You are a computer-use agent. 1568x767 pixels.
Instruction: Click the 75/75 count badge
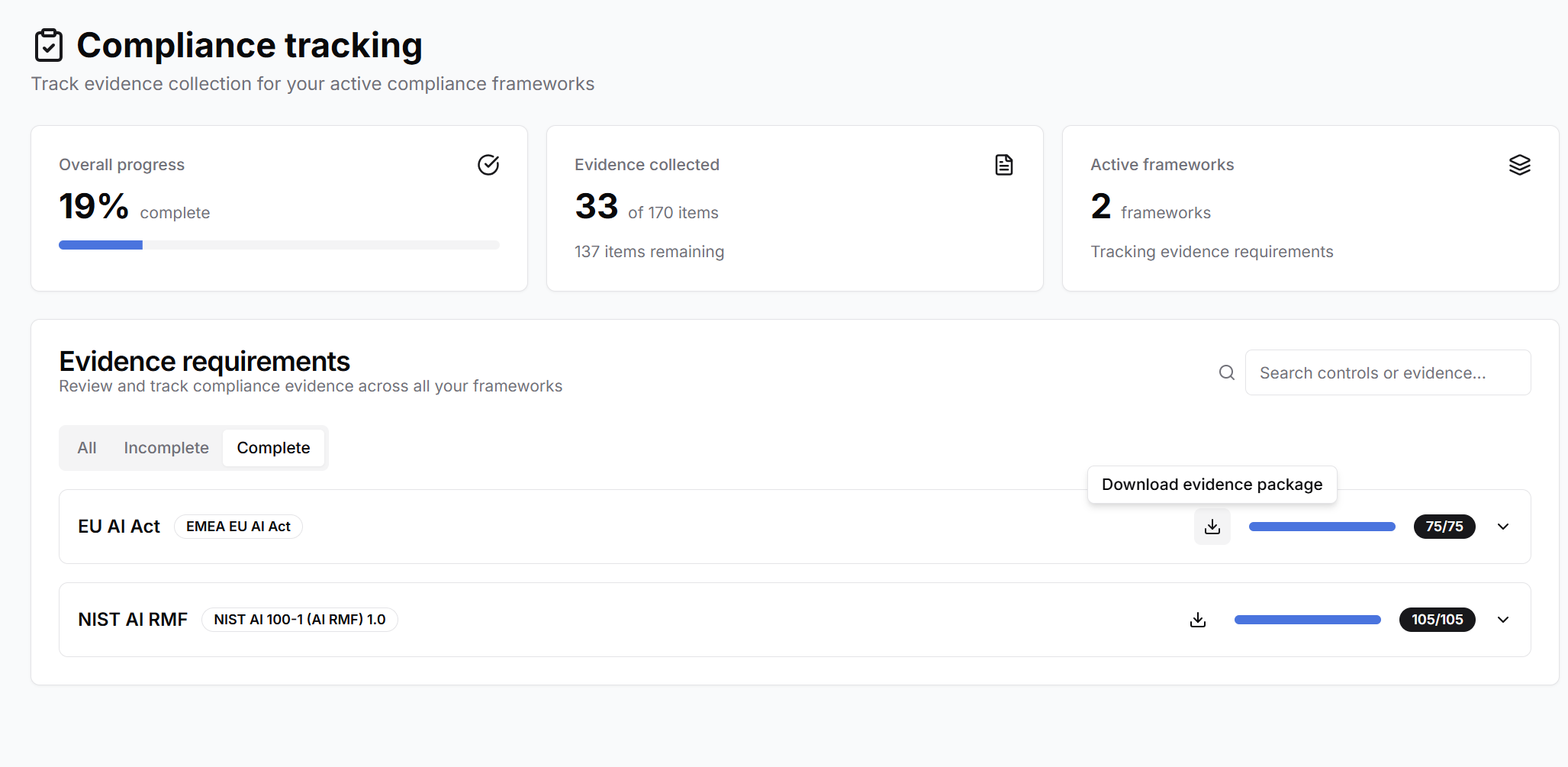point(1444,527)
